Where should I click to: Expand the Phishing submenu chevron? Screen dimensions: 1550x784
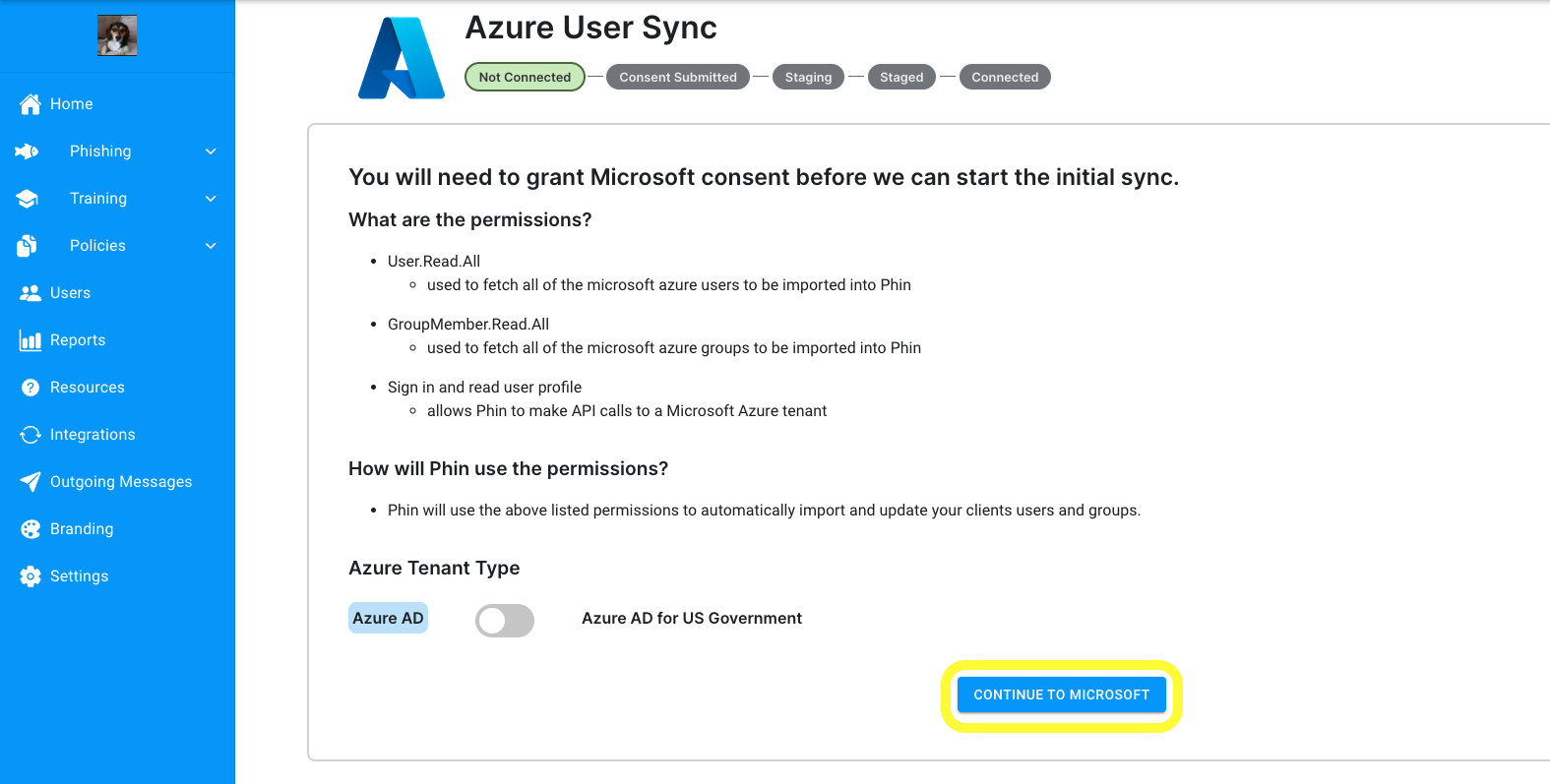pyautogui.click(x=211, y=151)
